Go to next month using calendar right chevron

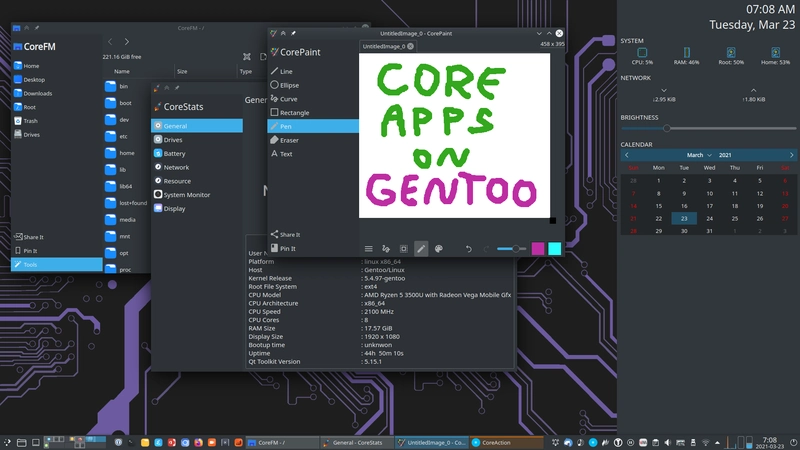coord(791,155)
